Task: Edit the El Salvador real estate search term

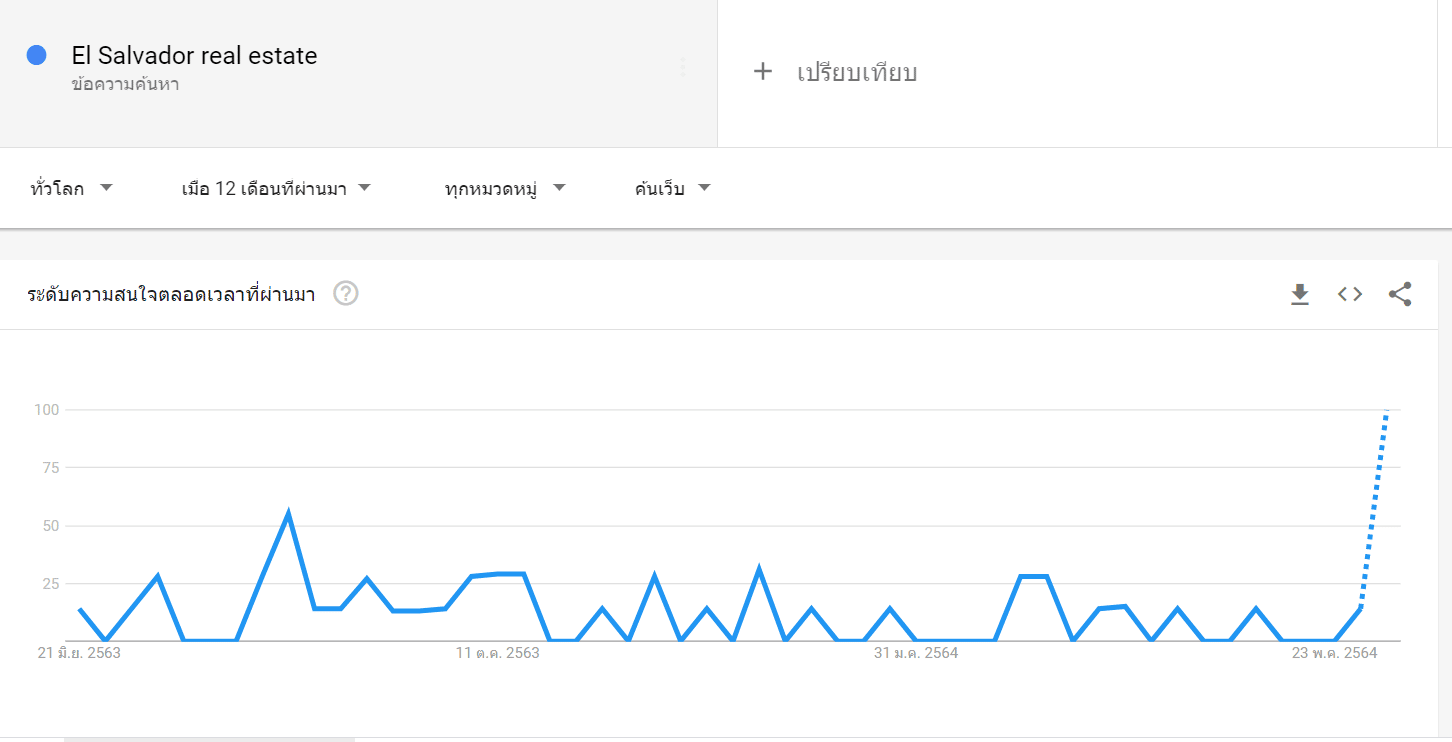Action: (x=195, y=56)
